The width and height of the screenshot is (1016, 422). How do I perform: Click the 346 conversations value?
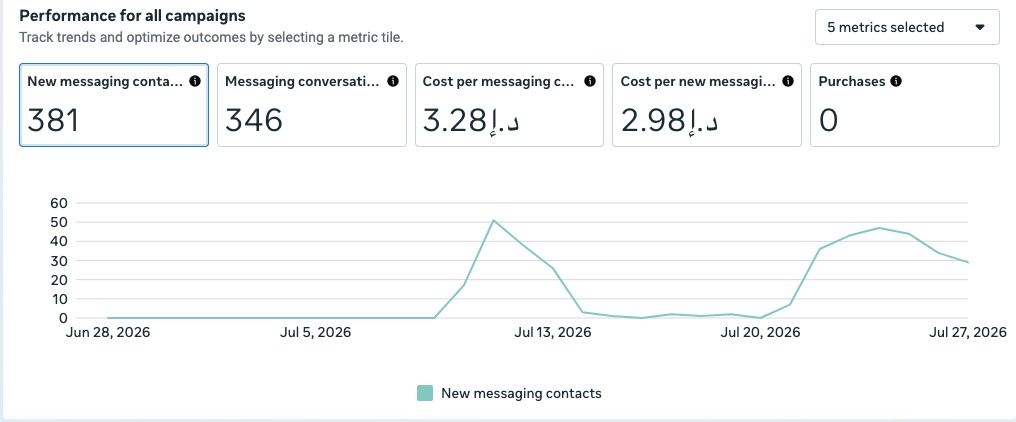pyautogui.click(x=253, y=121)
